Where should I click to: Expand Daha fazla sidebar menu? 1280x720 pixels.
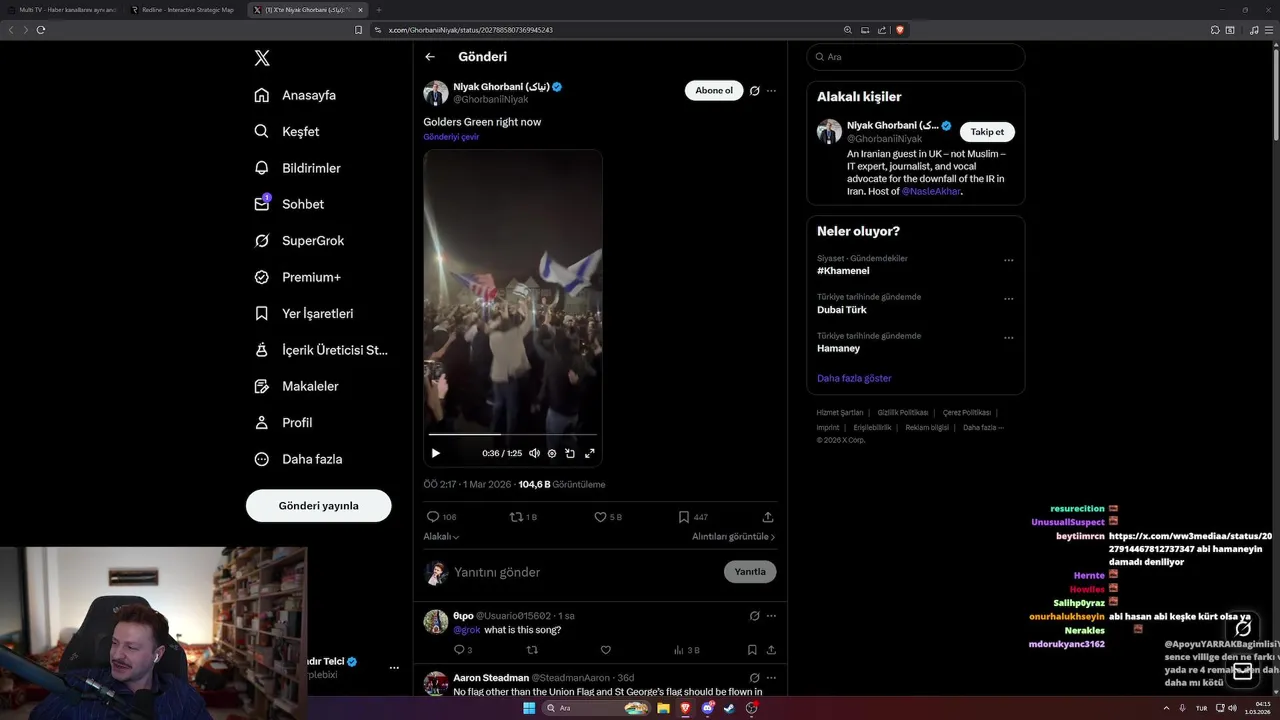point(298,459)
